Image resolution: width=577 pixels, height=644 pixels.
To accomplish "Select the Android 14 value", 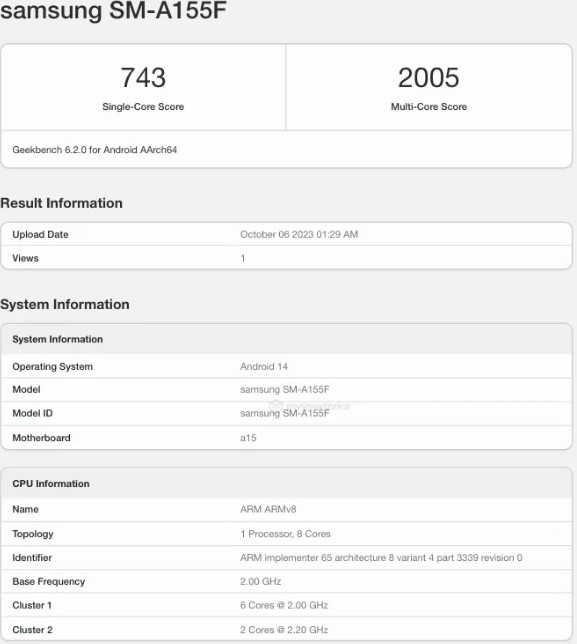I will 264,366.
